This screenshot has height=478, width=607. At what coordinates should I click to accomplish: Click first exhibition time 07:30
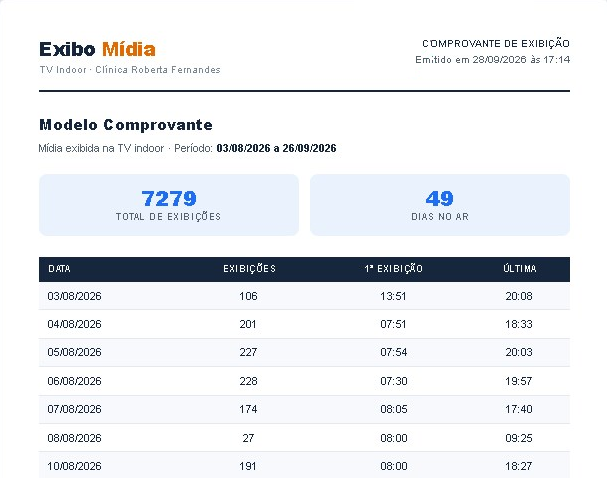(x=394, y=381)
